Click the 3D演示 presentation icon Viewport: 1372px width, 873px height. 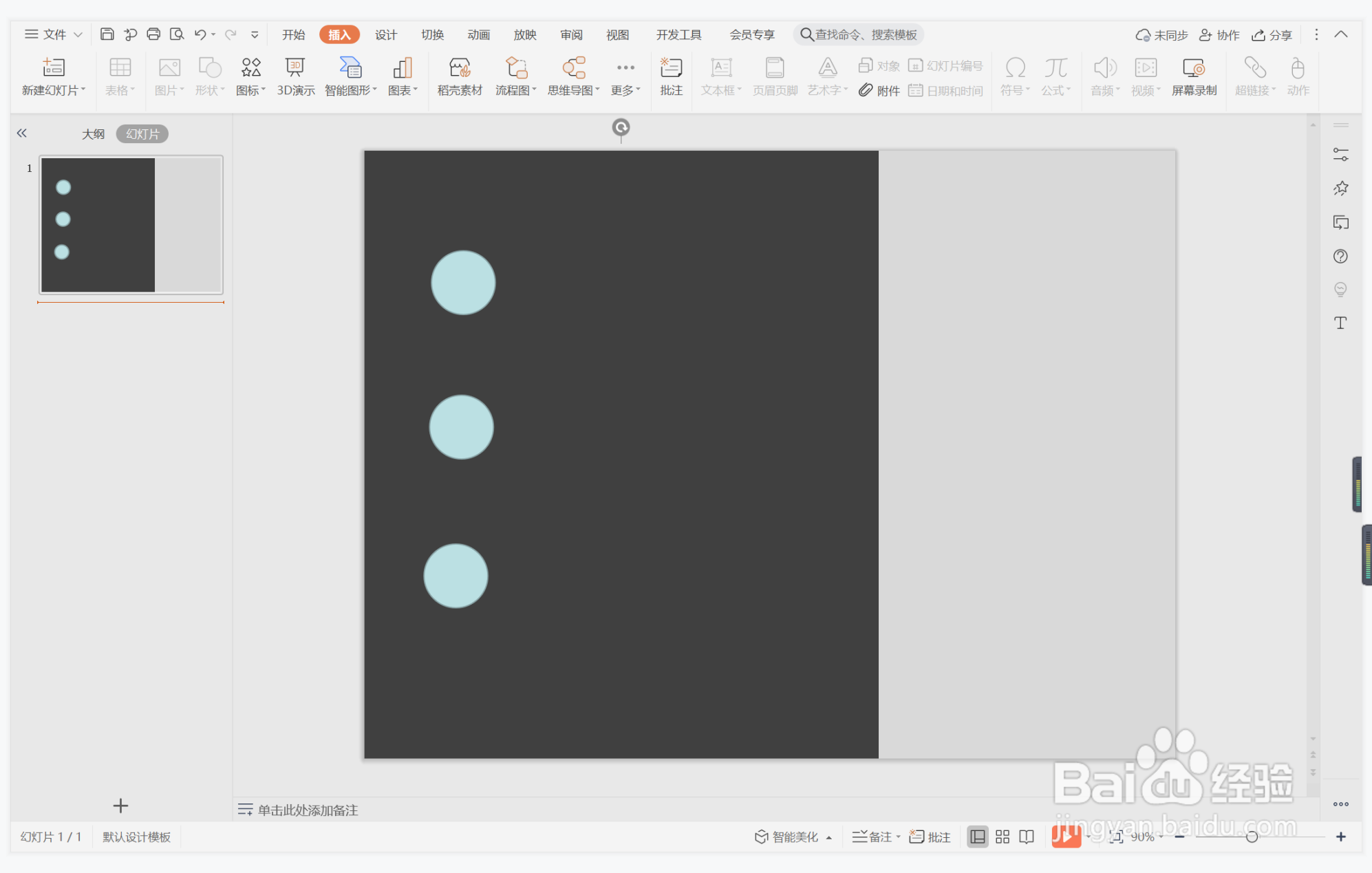coord(295,76)
